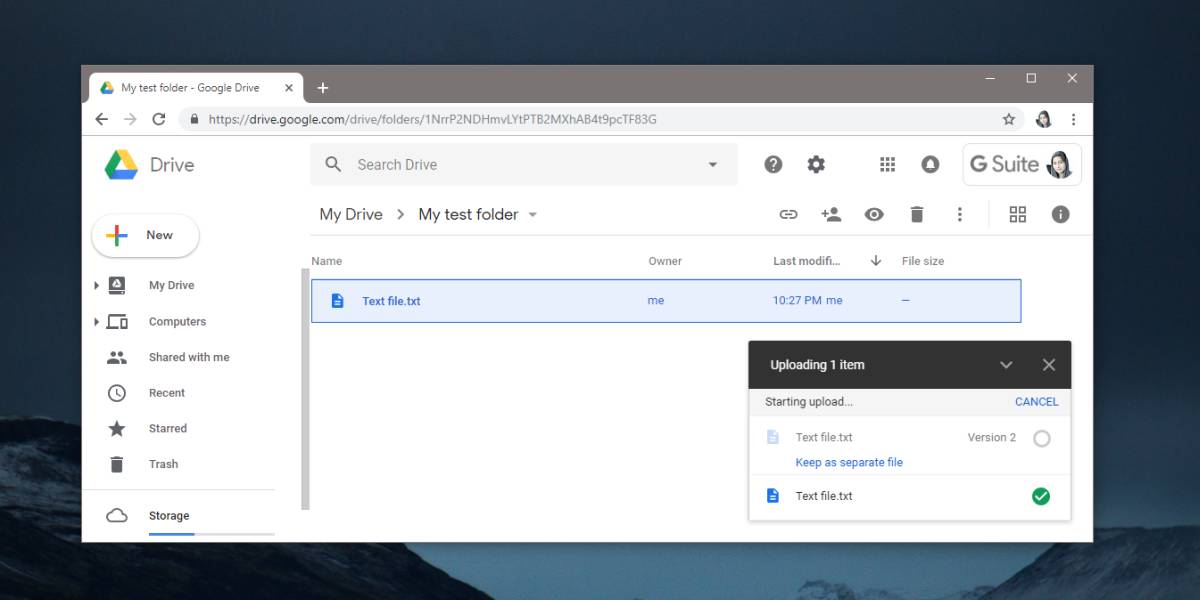Click the Version 2 upload progress circle

1041,438
